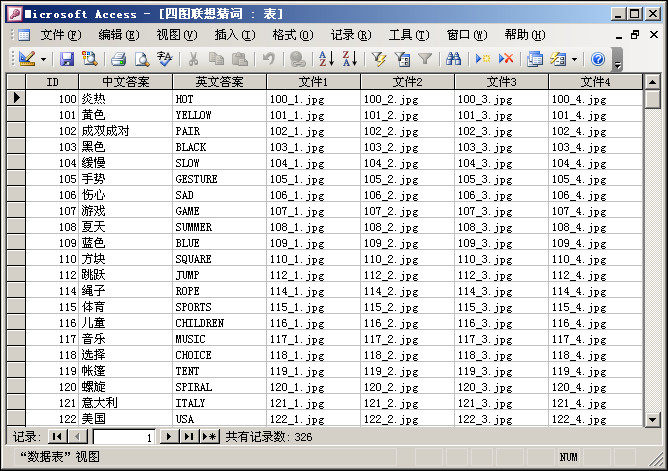Click the Spelling check icon
Viewport: 668px width, 471px height.
pos(164,59)
